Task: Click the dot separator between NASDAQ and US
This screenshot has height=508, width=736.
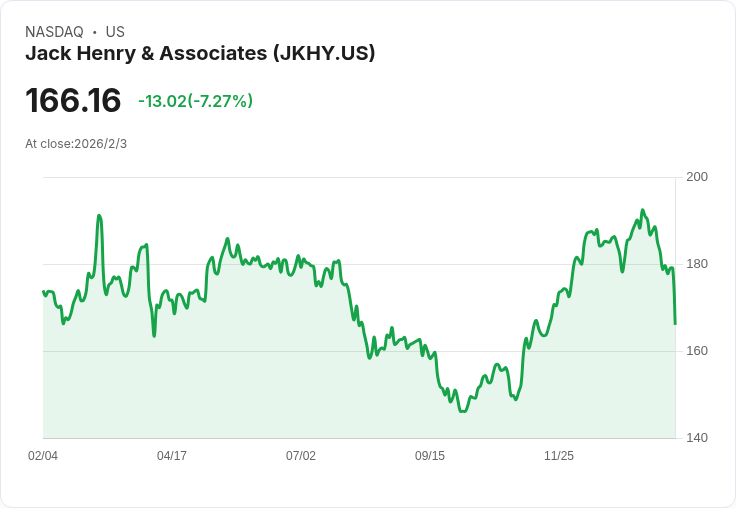Action: click(x=95, y=32)
